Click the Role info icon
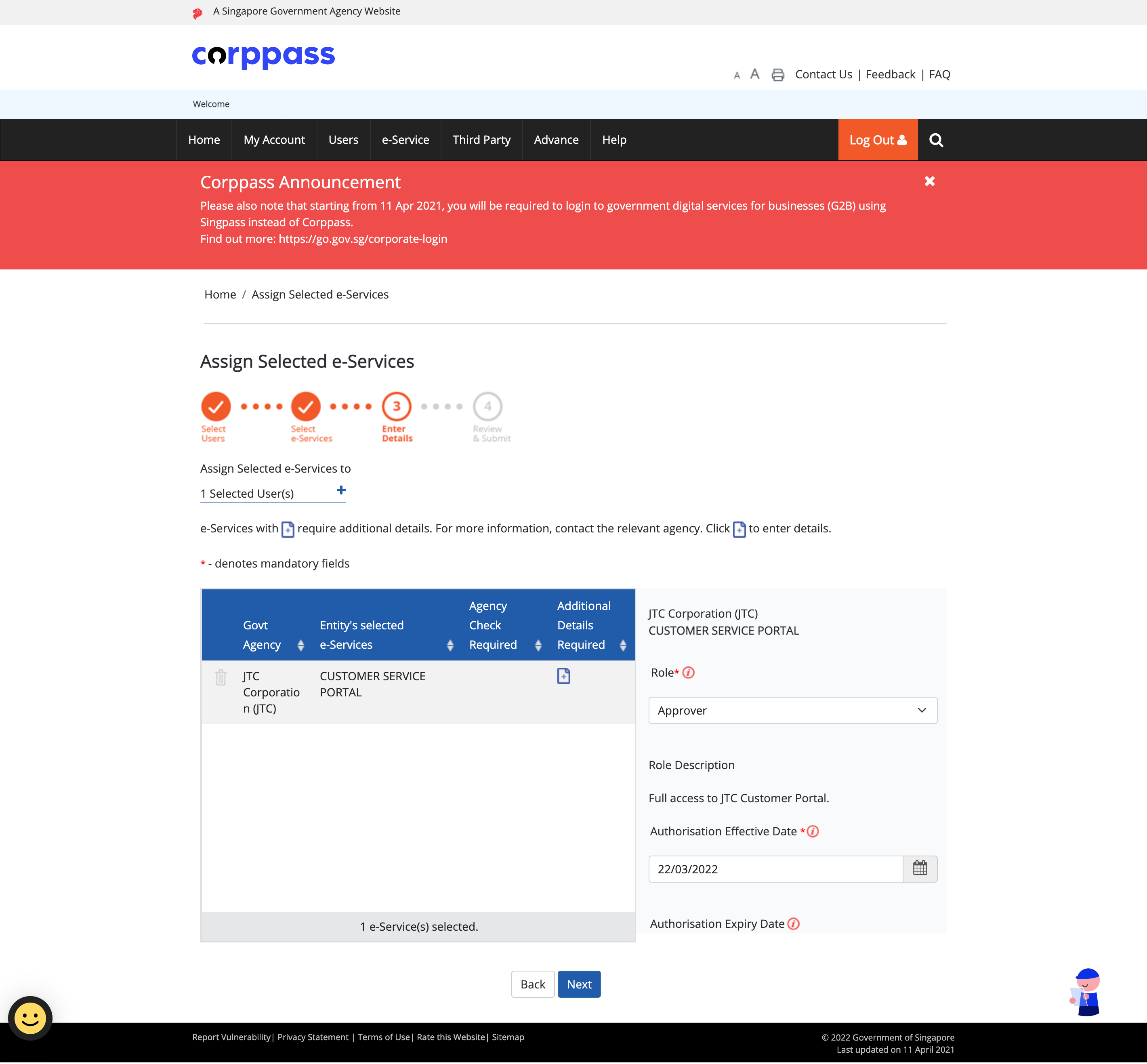The width and height of the screenshot is (1147, 1064). point(688,673)
